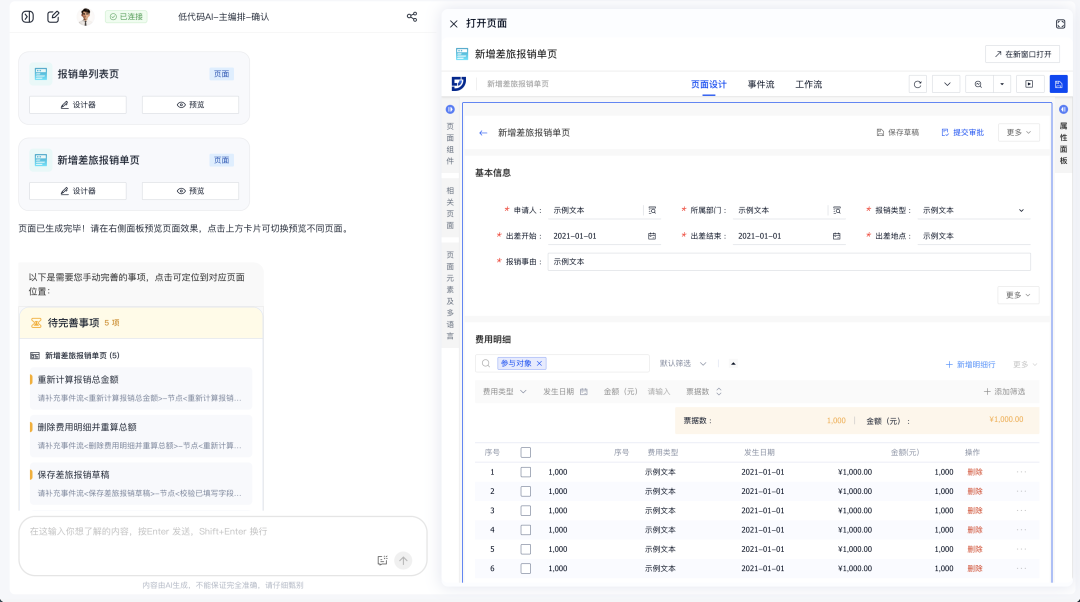
Task: Check the row 1 checkbox
Action: tap(526, 472)
